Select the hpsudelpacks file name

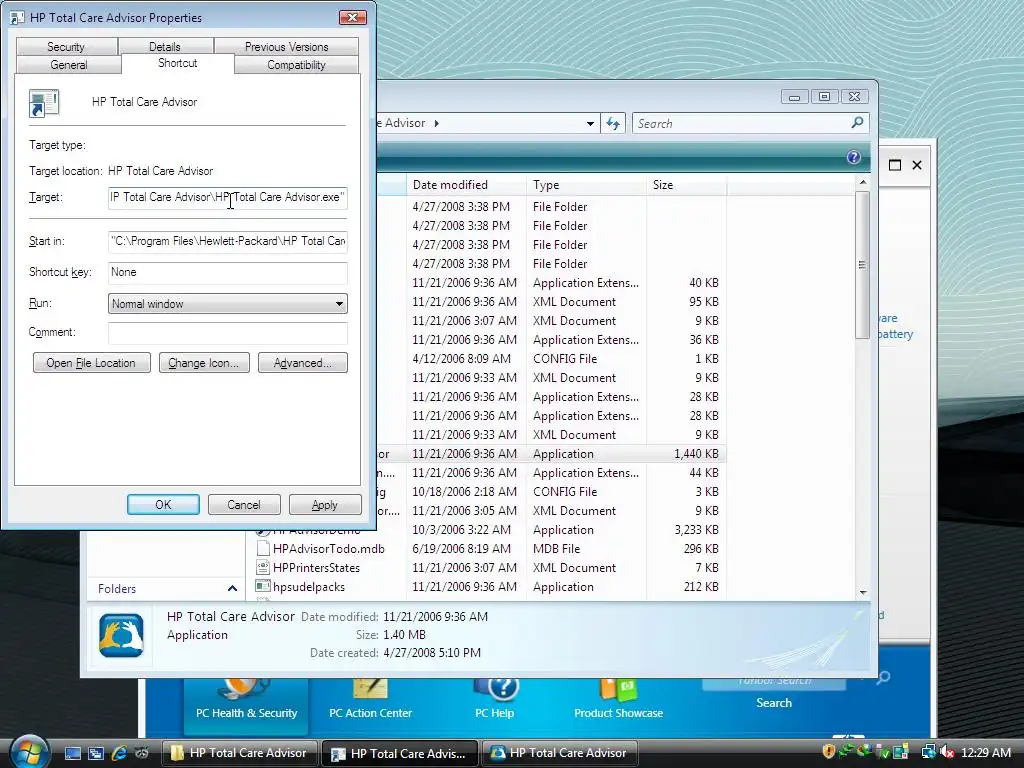coord(308,586)
